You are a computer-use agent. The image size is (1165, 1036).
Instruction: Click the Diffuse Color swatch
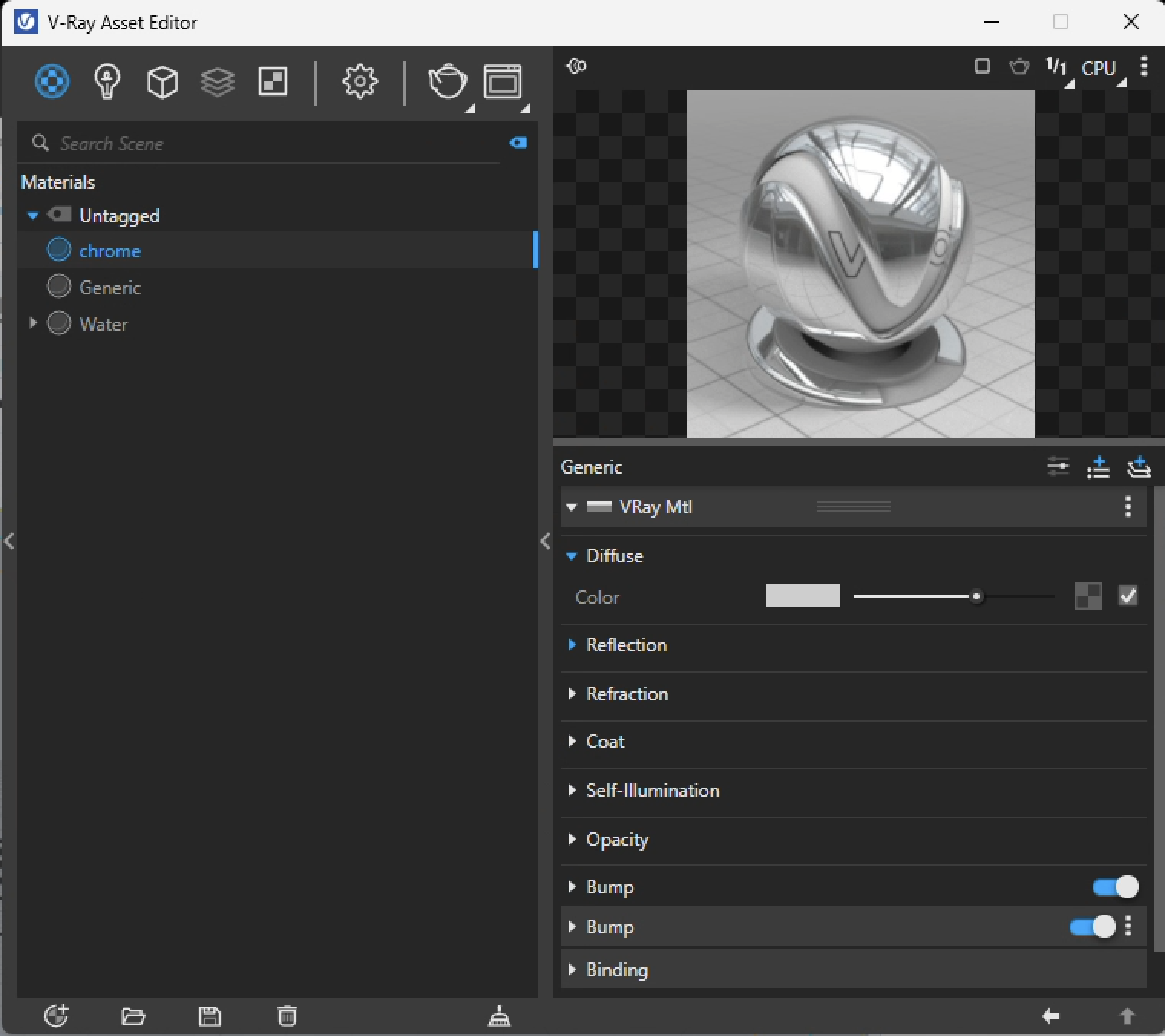point(802,595)
